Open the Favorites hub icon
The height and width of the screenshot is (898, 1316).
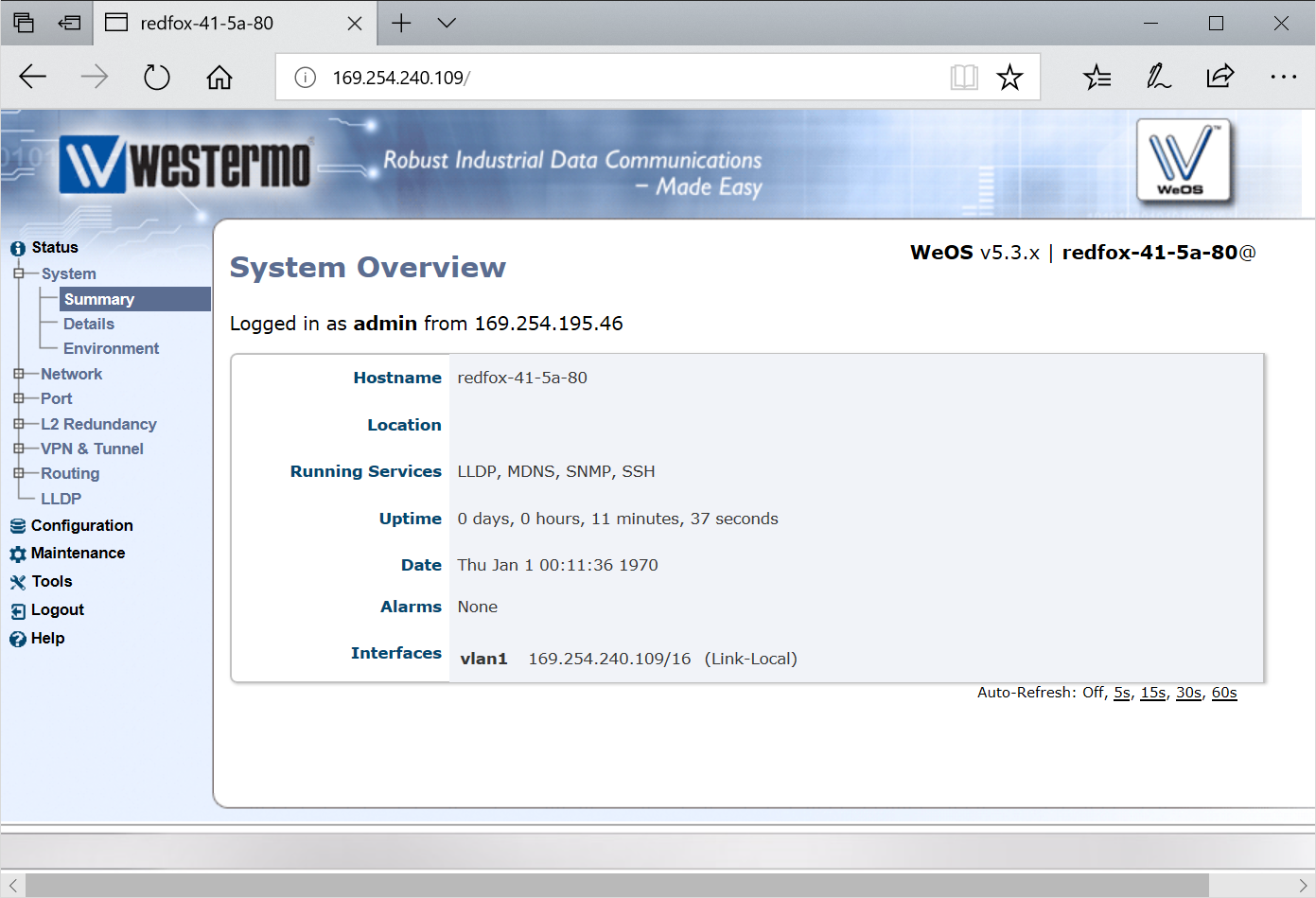click(x=1097, y=77)
